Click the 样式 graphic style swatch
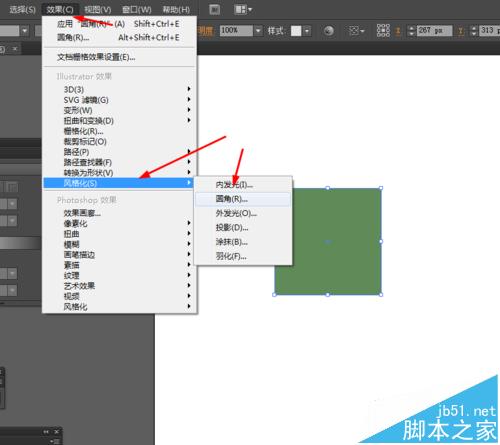The width and height of the screenshot is (500, 445). [x=296, y=31]
